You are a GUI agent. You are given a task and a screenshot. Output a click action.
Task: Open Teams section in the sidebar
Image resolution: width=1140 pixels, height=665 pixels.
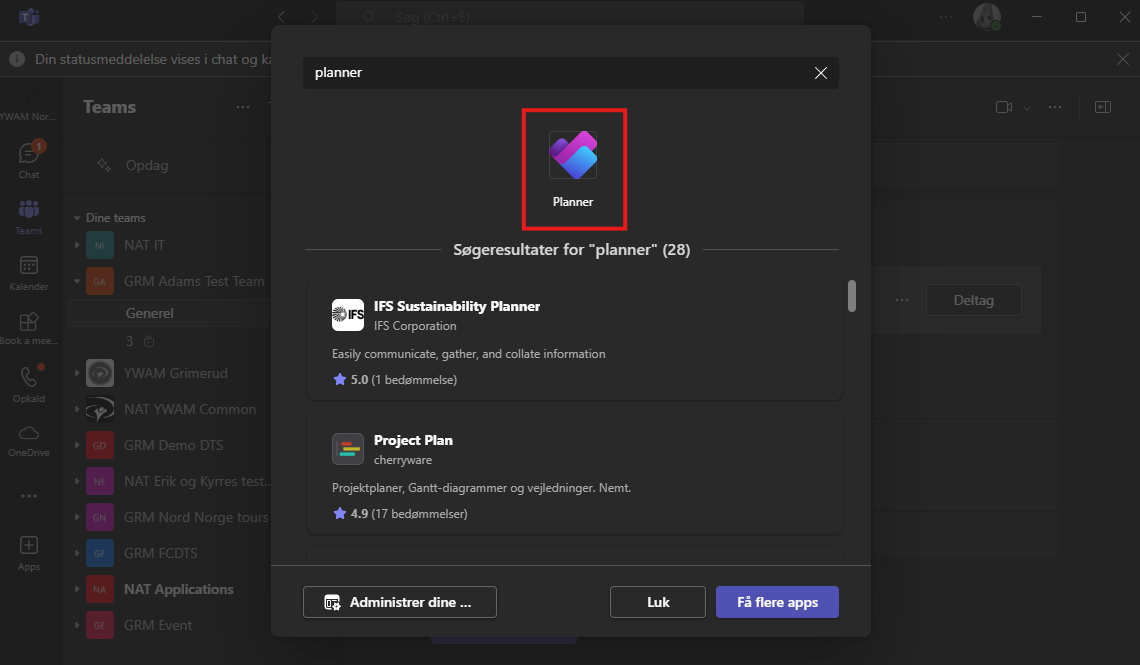[x=29, y=217]
